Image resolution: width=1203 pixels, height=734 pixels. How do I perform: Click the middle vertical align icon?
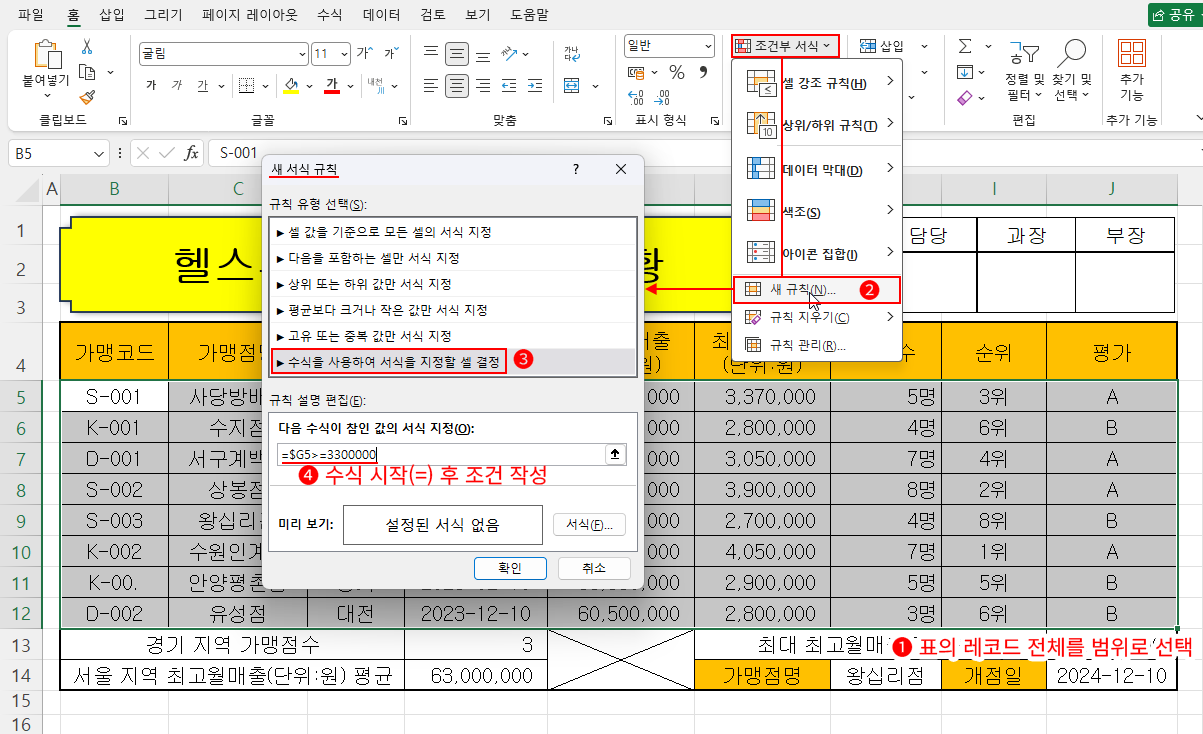[457, 53]
